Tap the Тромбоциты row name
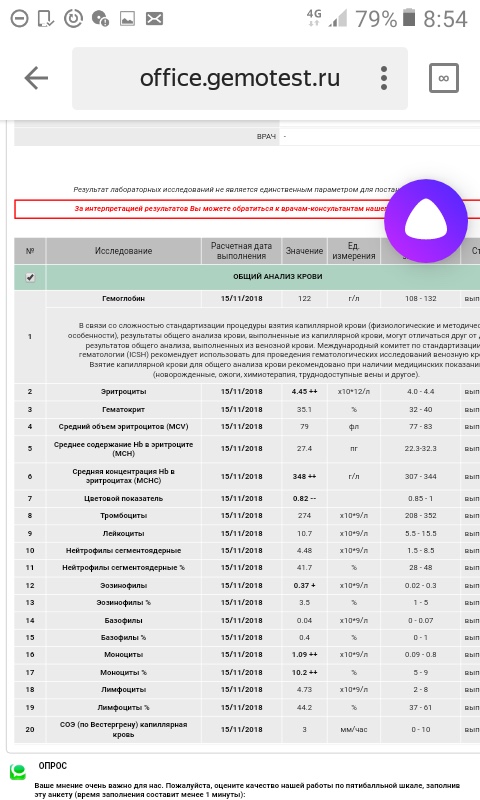 (123, 516)
